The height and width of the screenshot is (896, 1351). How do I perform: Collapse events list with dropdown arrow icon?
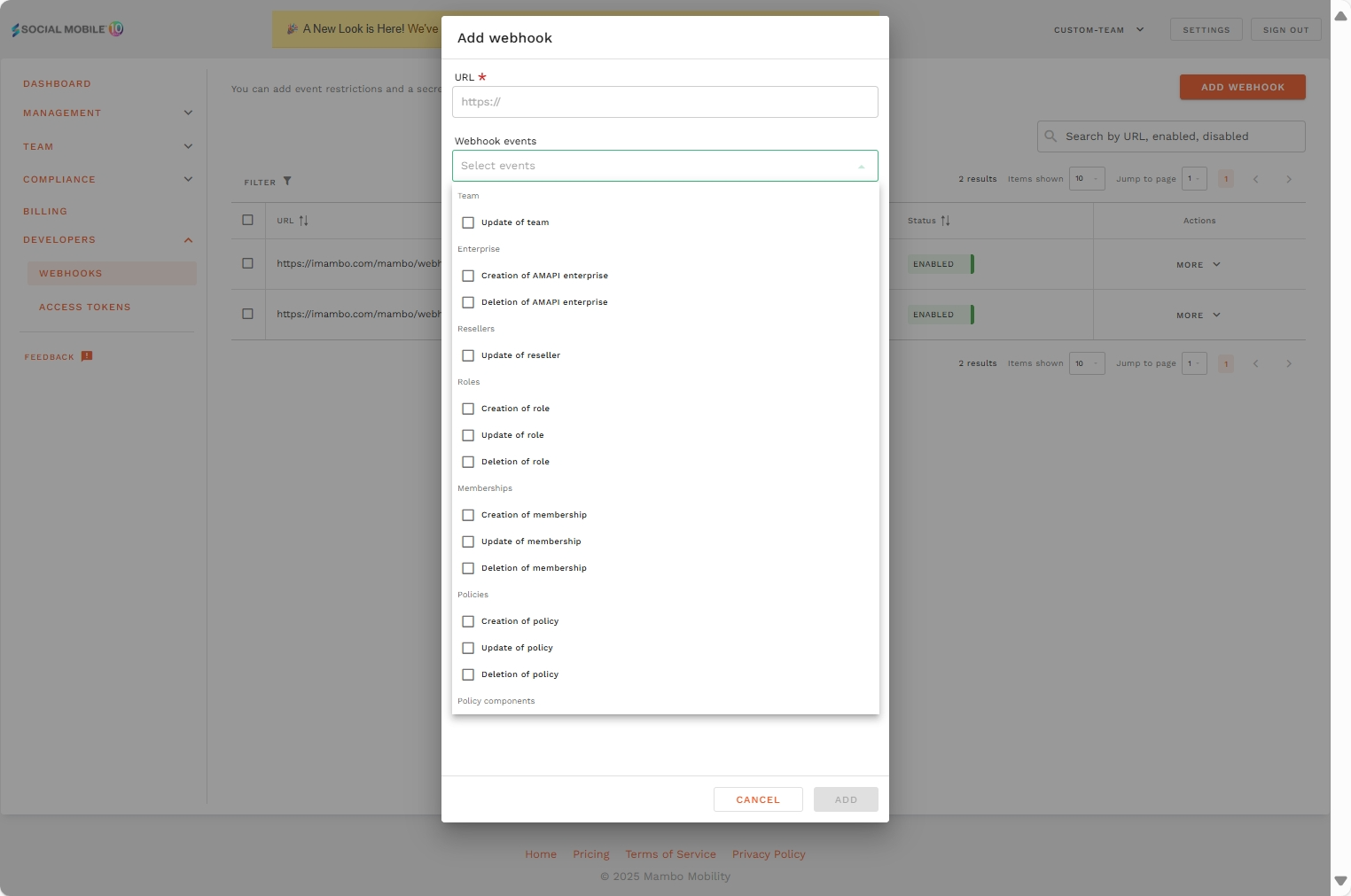pyautogui.click(x=861, y=166)
